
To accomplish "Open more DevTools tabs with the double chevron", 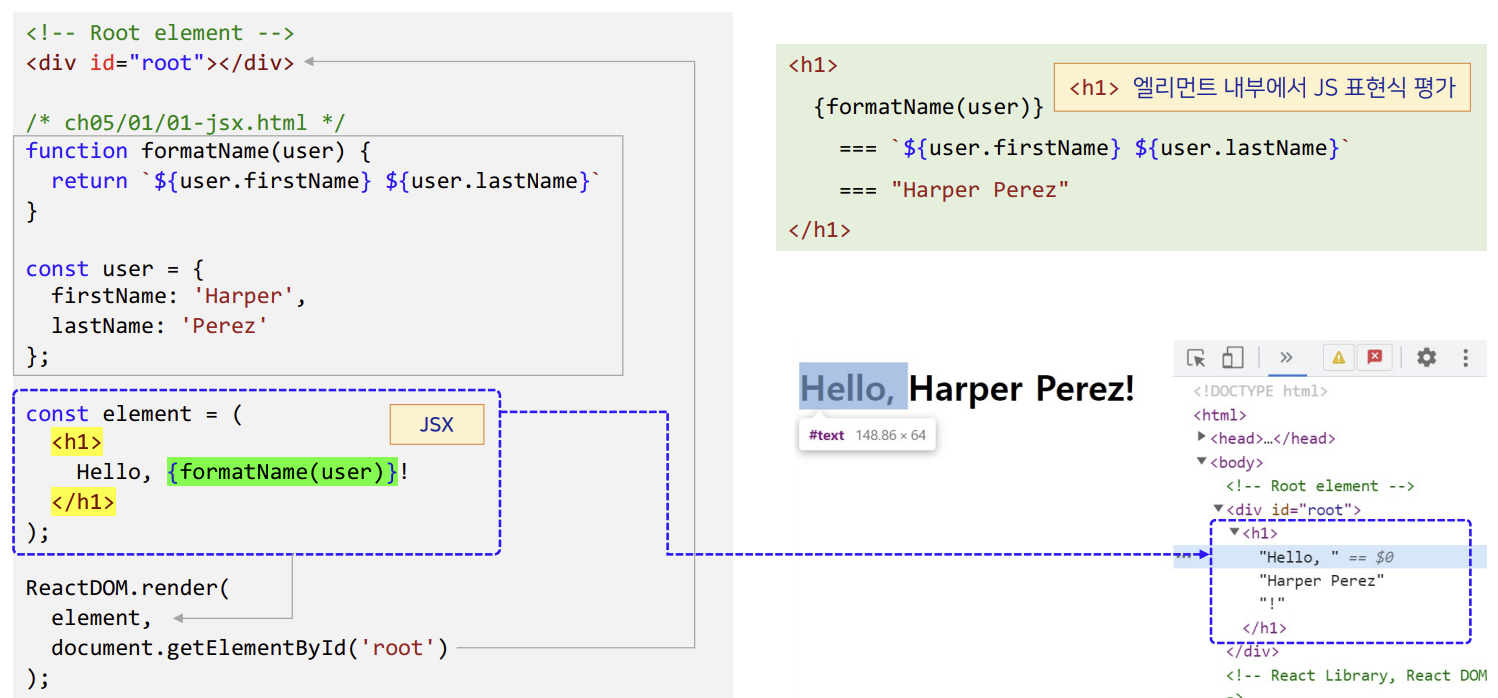I will pos(1286,358).
